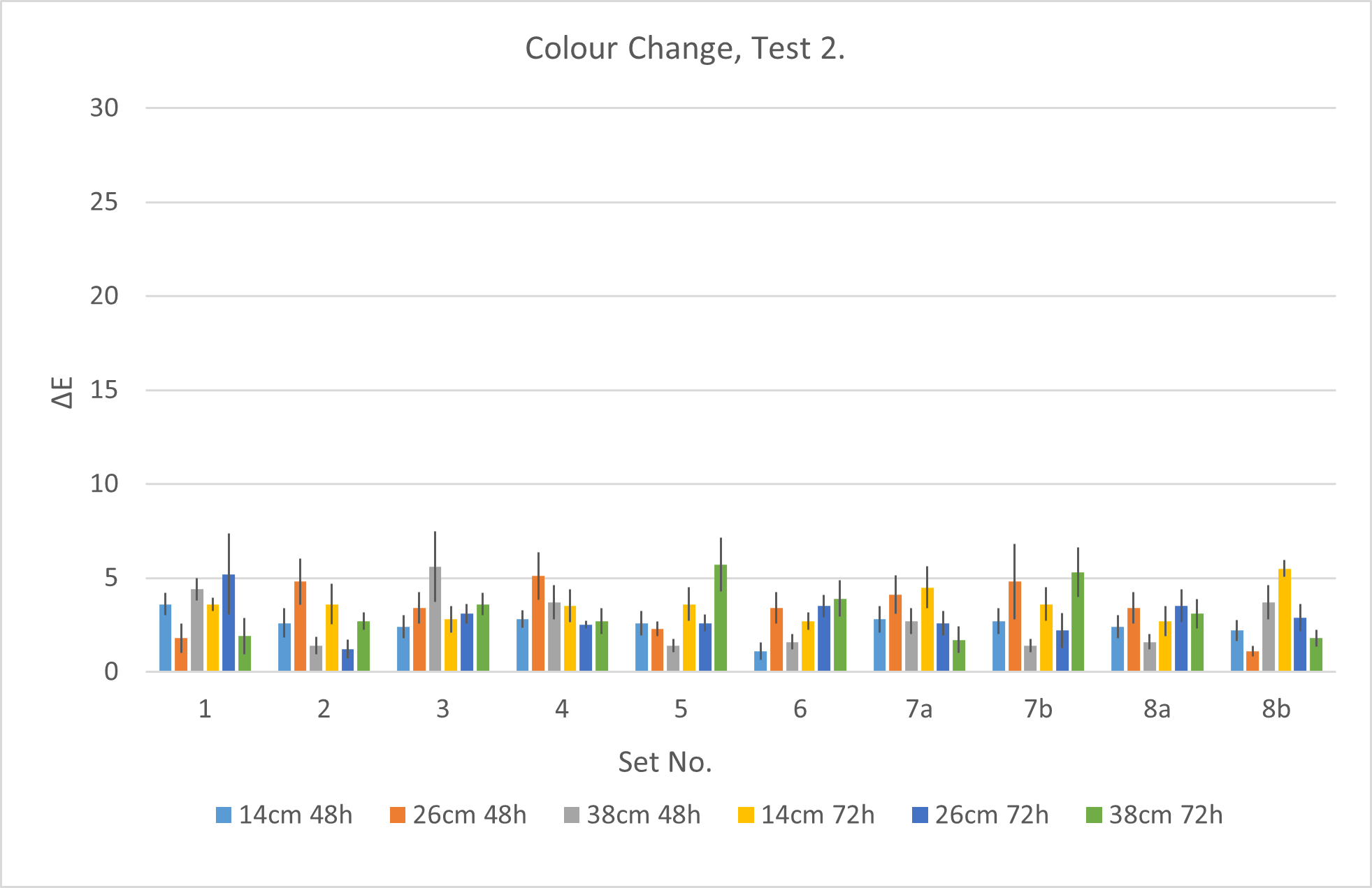Click the 38cm 48h gray legend swatch
Screen dimensions: 1372x888
point(572,815)
